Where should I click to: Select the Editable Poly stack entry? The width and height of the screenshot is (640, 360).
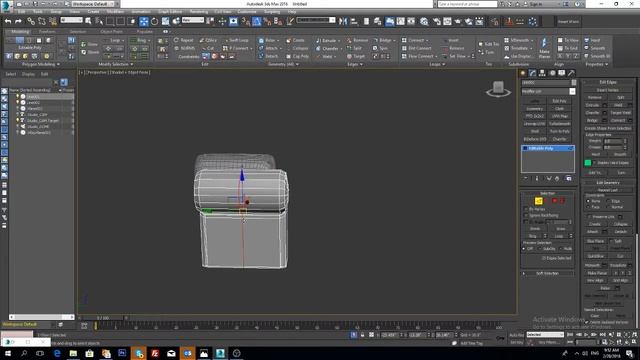pyautogui.click(x=548, y=148)
